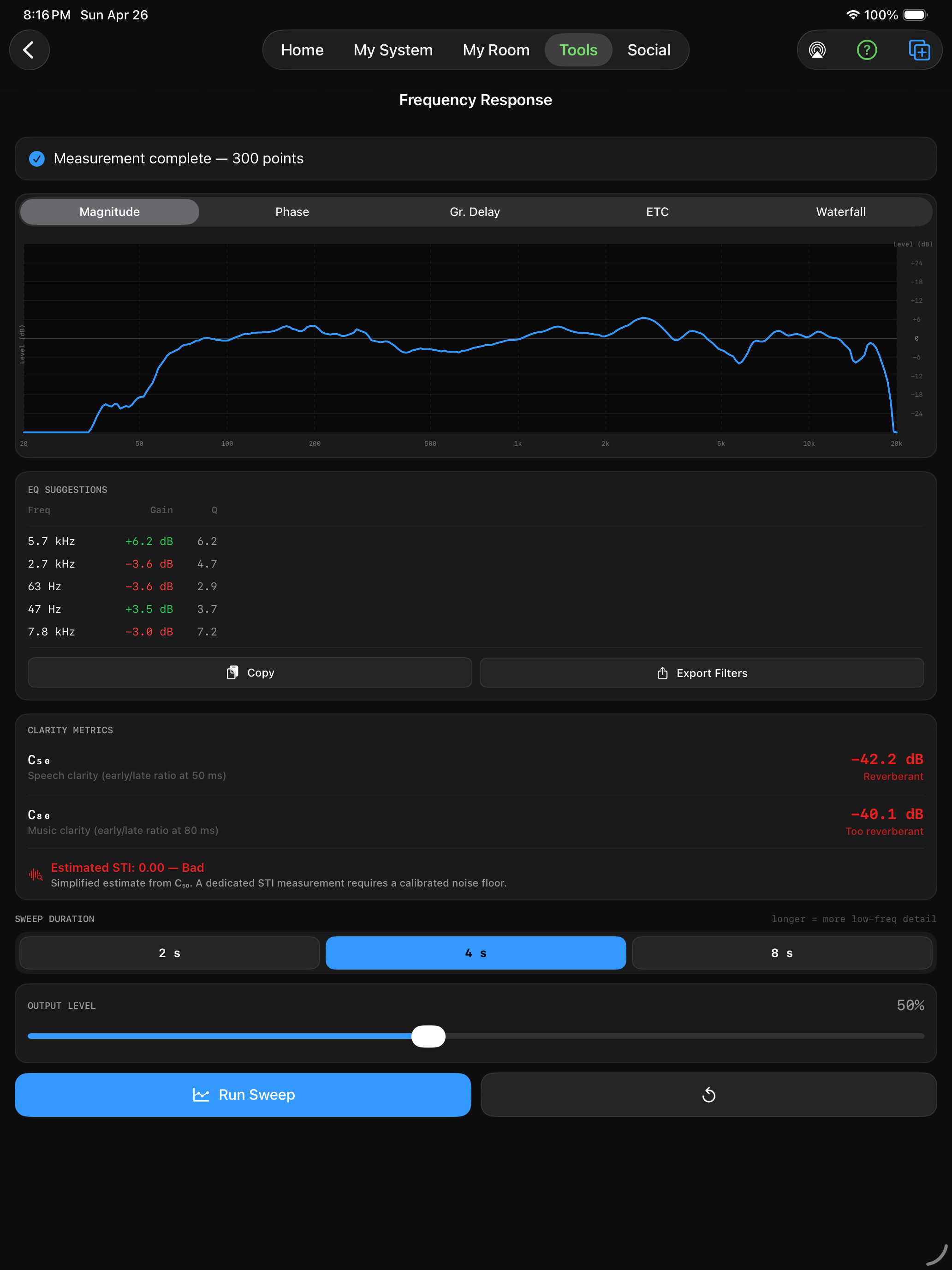
Task: Click the output level slider handle
Action: 428,1036
